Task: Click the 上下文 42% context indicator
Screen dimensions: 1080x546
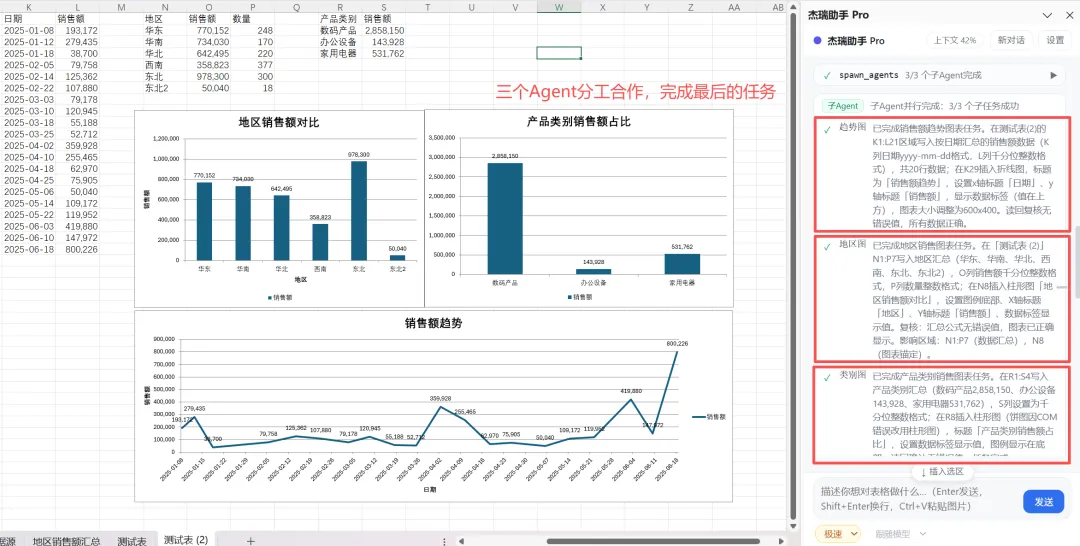Action: point(955,41)
